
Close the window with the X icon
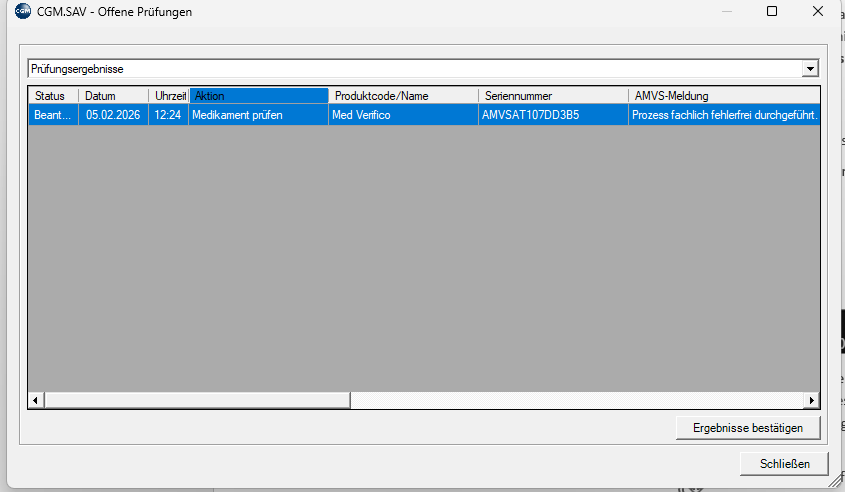click(818, 12)
